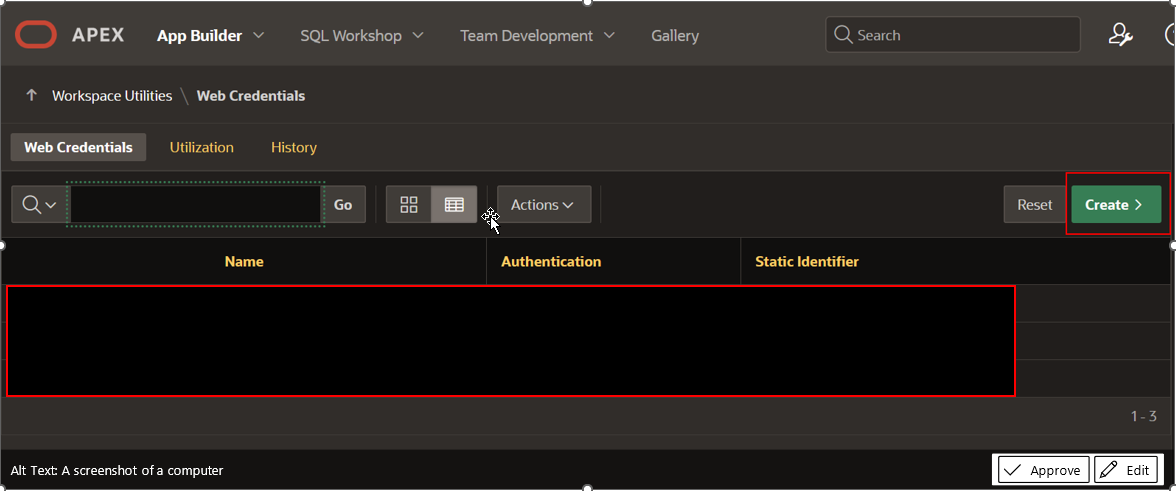Screen dimensions: 1176x491
Task: Click the Reset button
Action: [x=1034, y=205]
